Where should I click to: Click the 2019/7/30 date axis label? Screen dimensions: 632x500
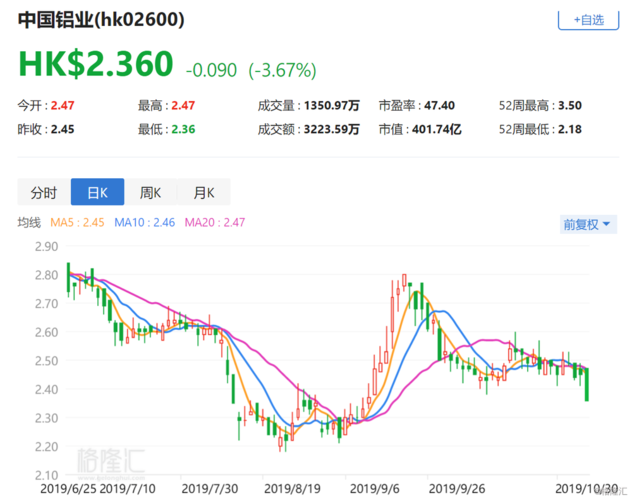(x=210, y=489)
